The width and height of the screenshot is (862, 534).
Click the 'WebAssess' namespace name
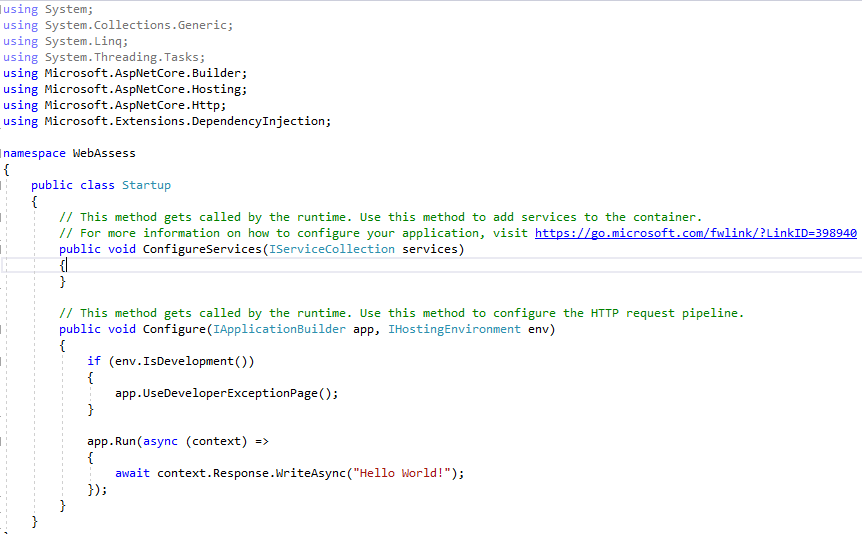coord(104,153)
